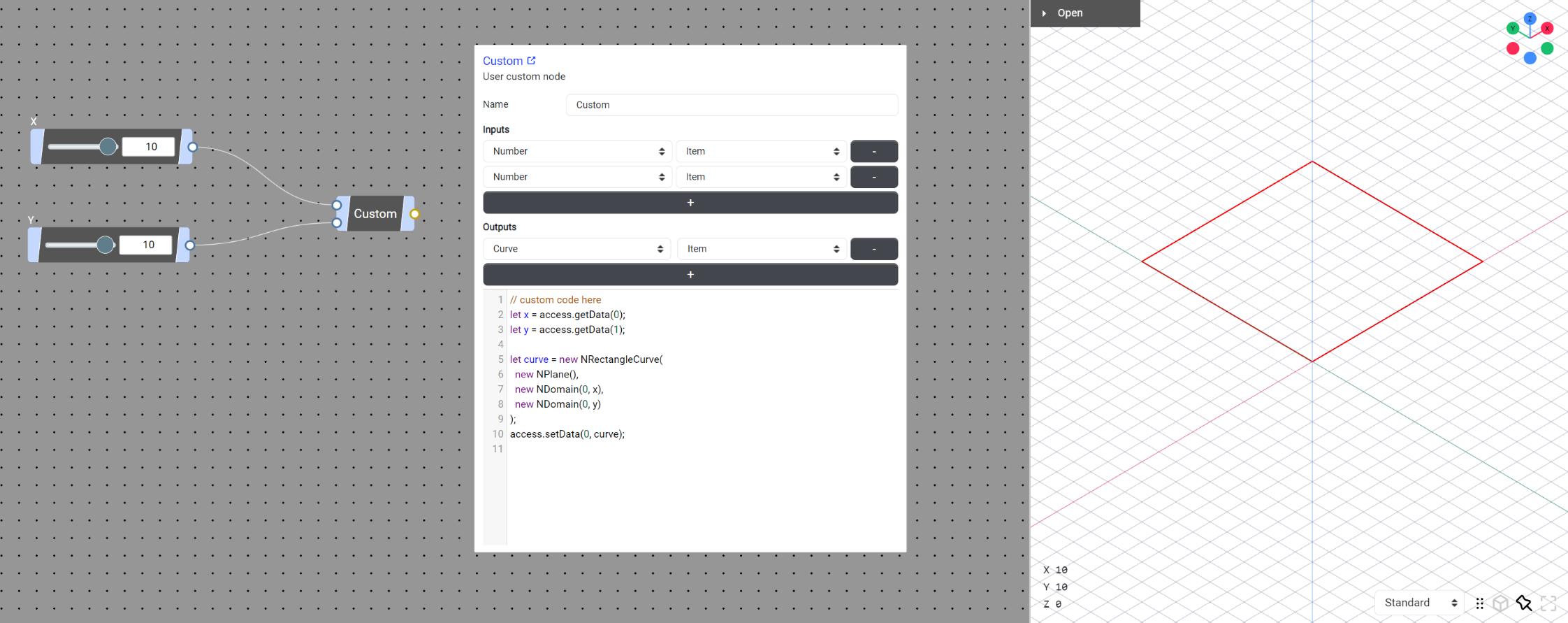Click the Y axis gizmo circle
Screen dimensions: 1568x623
click(1512, 29)
